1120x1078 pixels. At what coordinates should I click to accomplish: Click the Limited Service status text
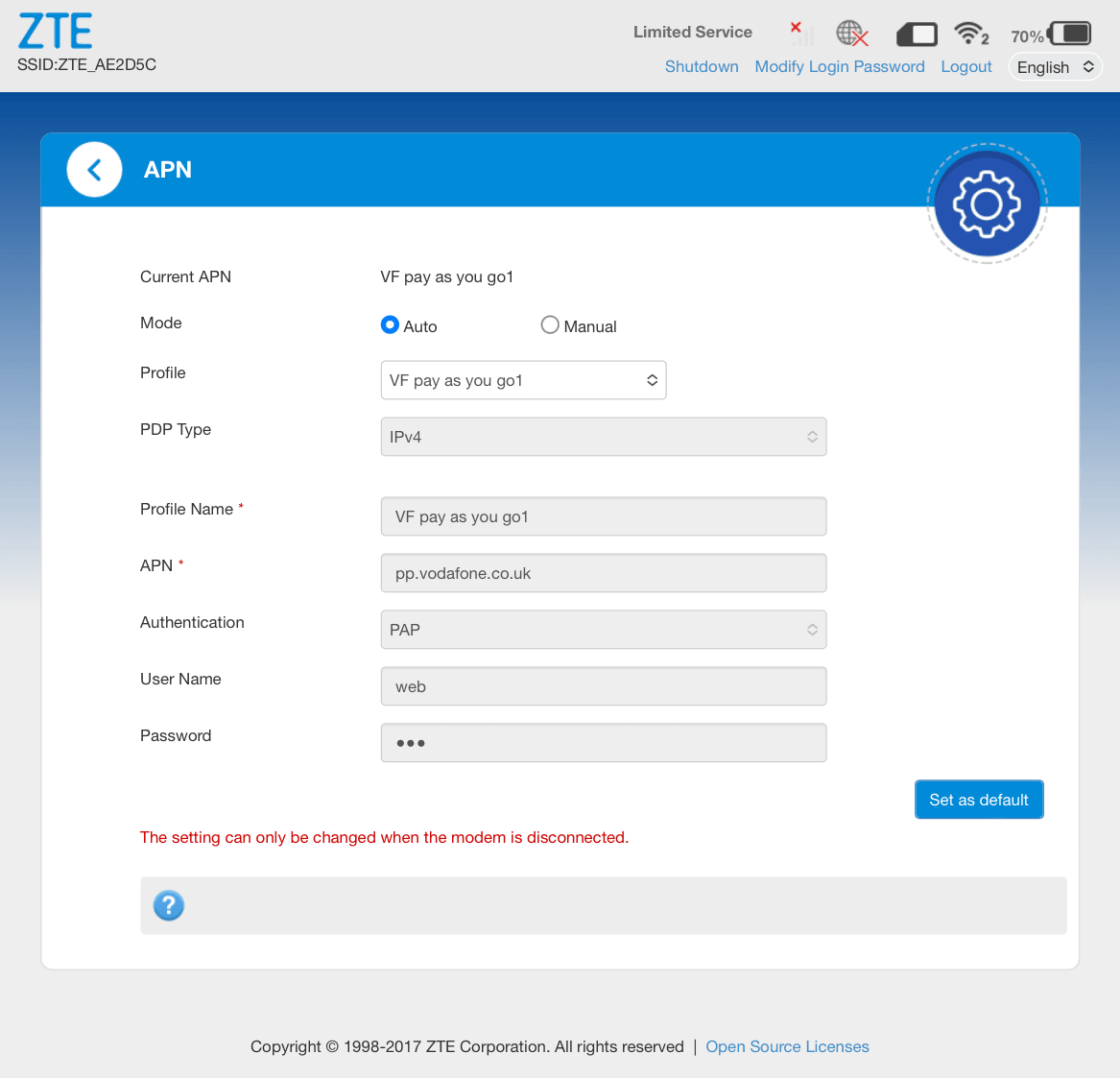click(x=692, y=32)
